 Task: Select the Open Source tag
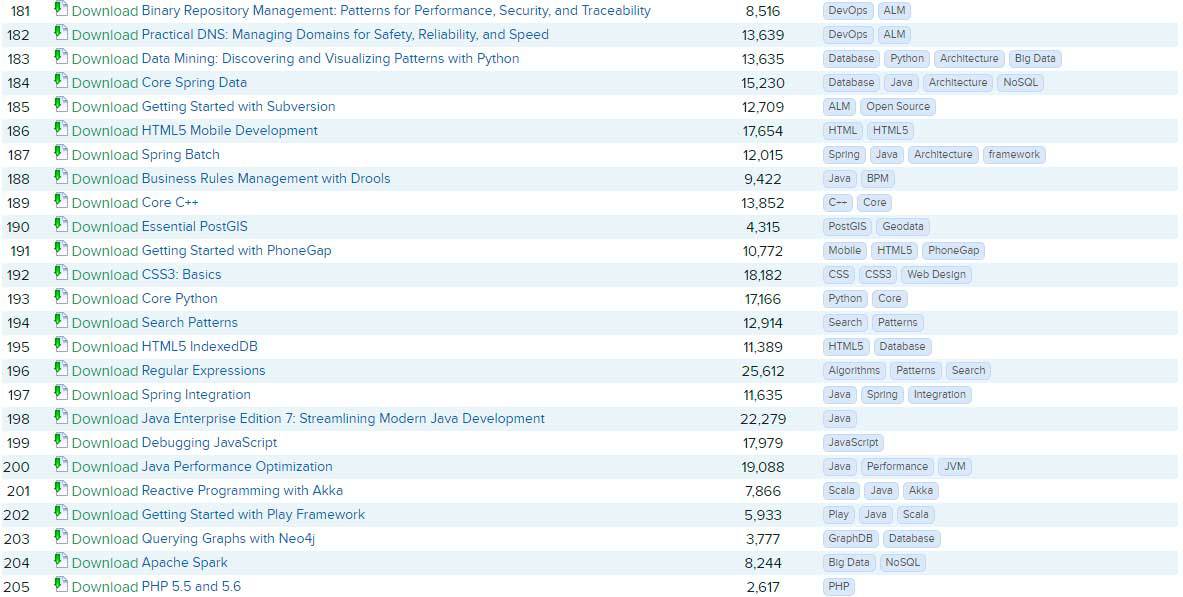(x=898, y=107)
